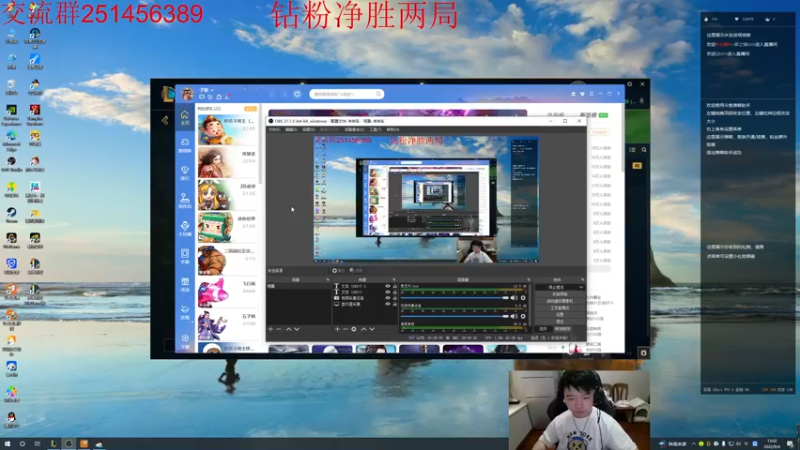
Task: Open settings gear in League client title bar
Action: [x=630, y=84]
